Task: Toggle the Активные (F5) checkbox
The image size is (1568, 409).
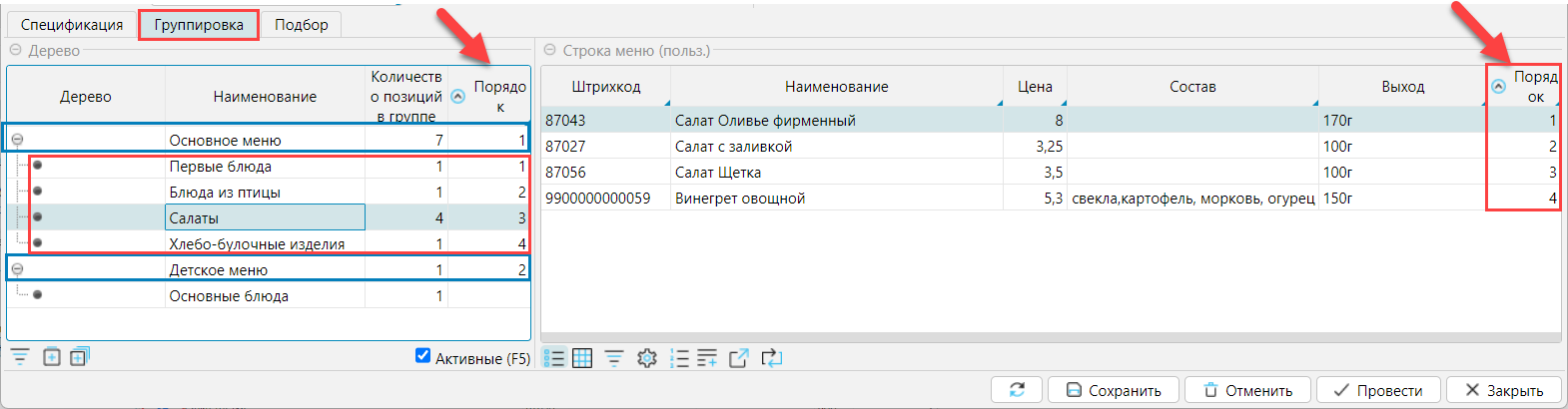Action: tap(422, 356)
